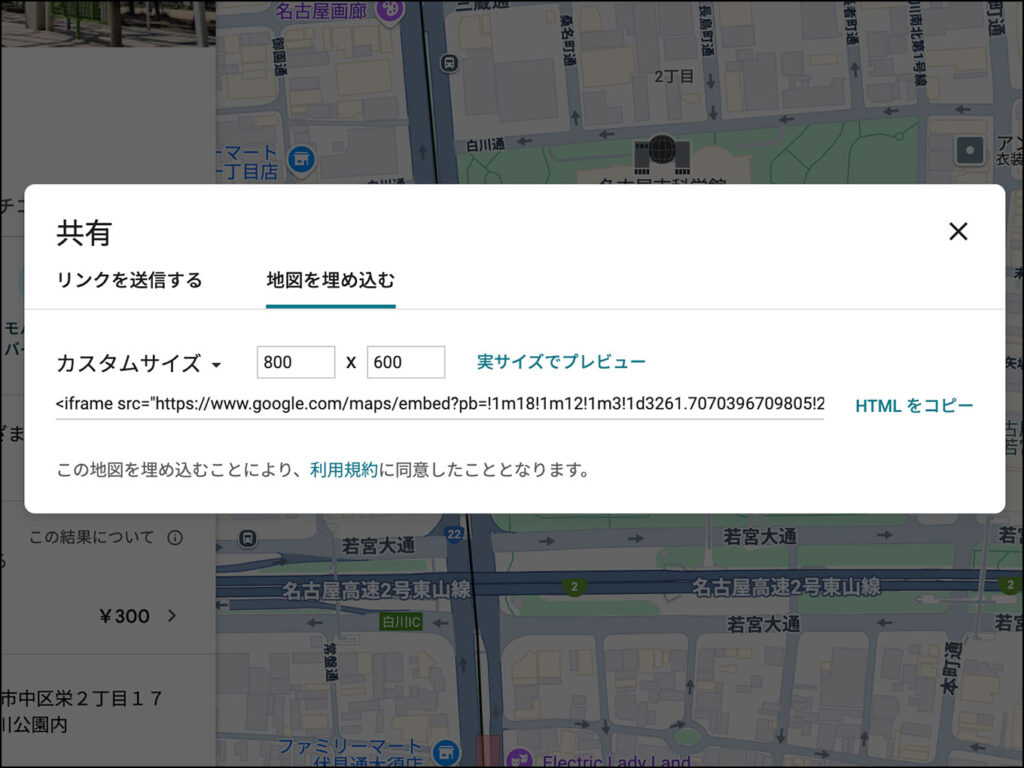The width and height of the screenshot is (1024, 768).
Task: Open the 実サイズでプレビュー preview link
Action: point(561,362)
